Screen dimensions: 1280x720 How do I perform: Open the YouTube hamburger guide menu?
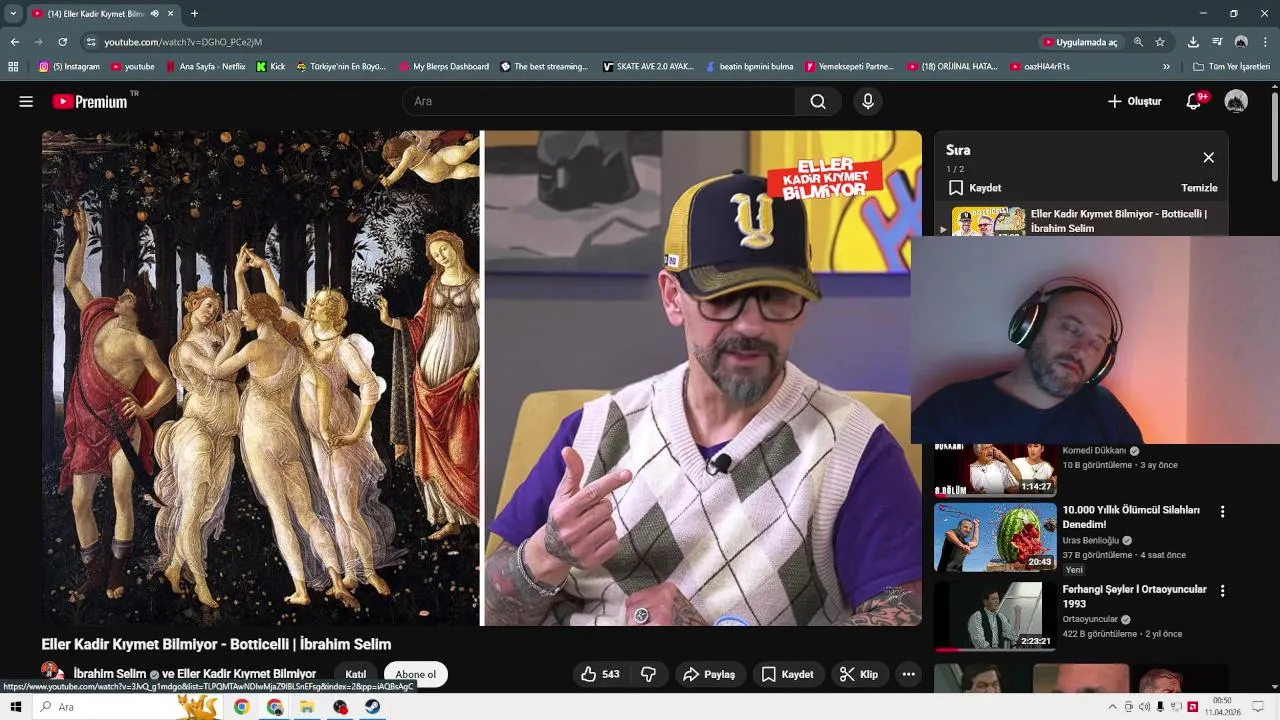coord(26,101)
